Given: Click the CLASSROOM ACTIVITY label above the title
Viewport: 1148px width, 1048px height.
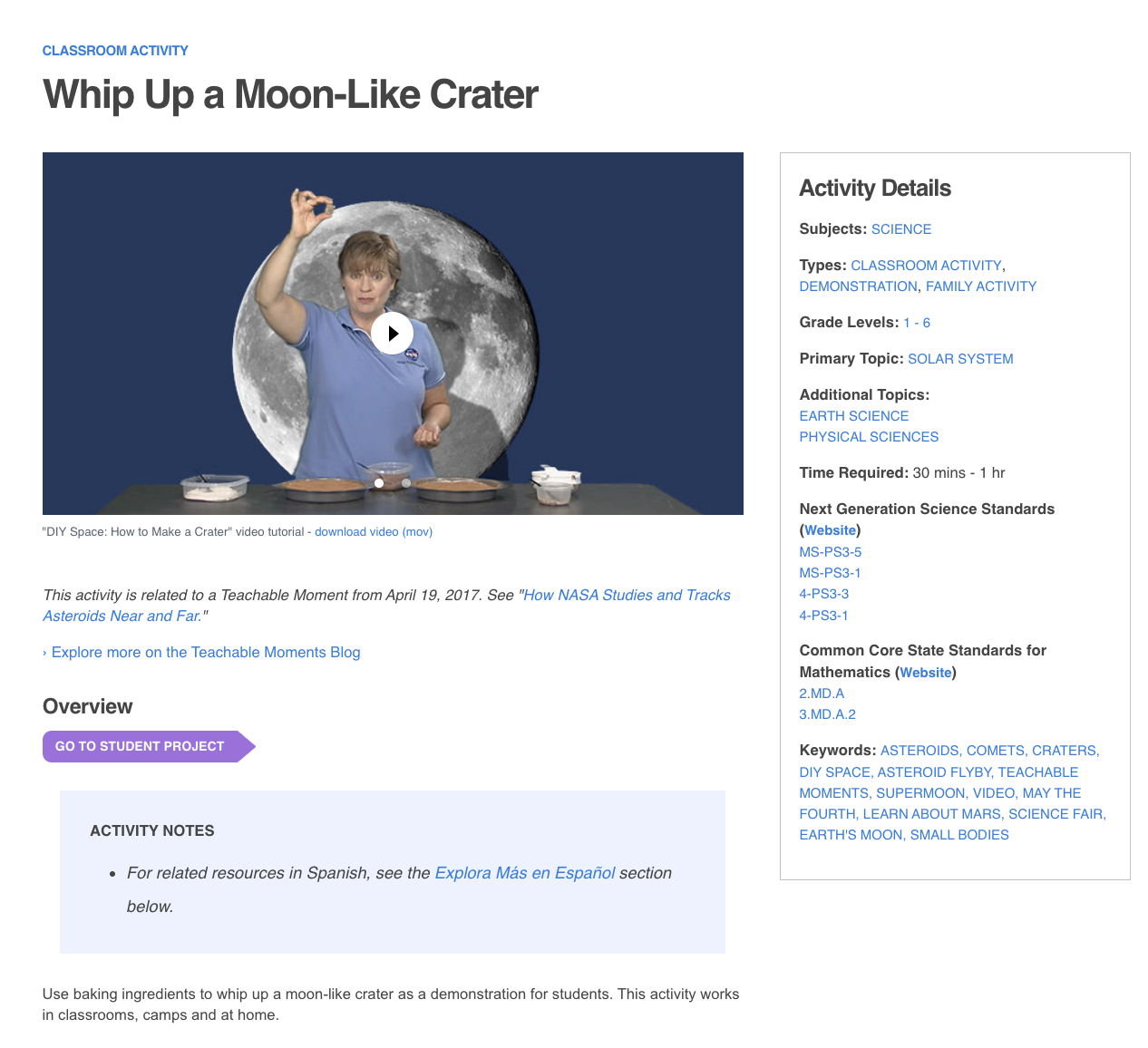Looking at the screenshot, I should pos(115,51).
